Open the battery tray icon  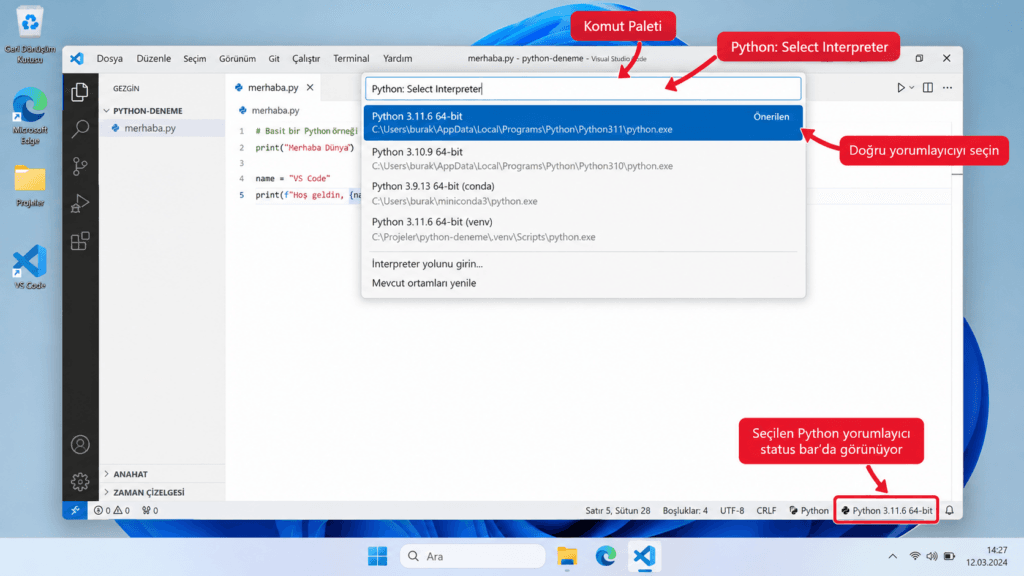949,556
